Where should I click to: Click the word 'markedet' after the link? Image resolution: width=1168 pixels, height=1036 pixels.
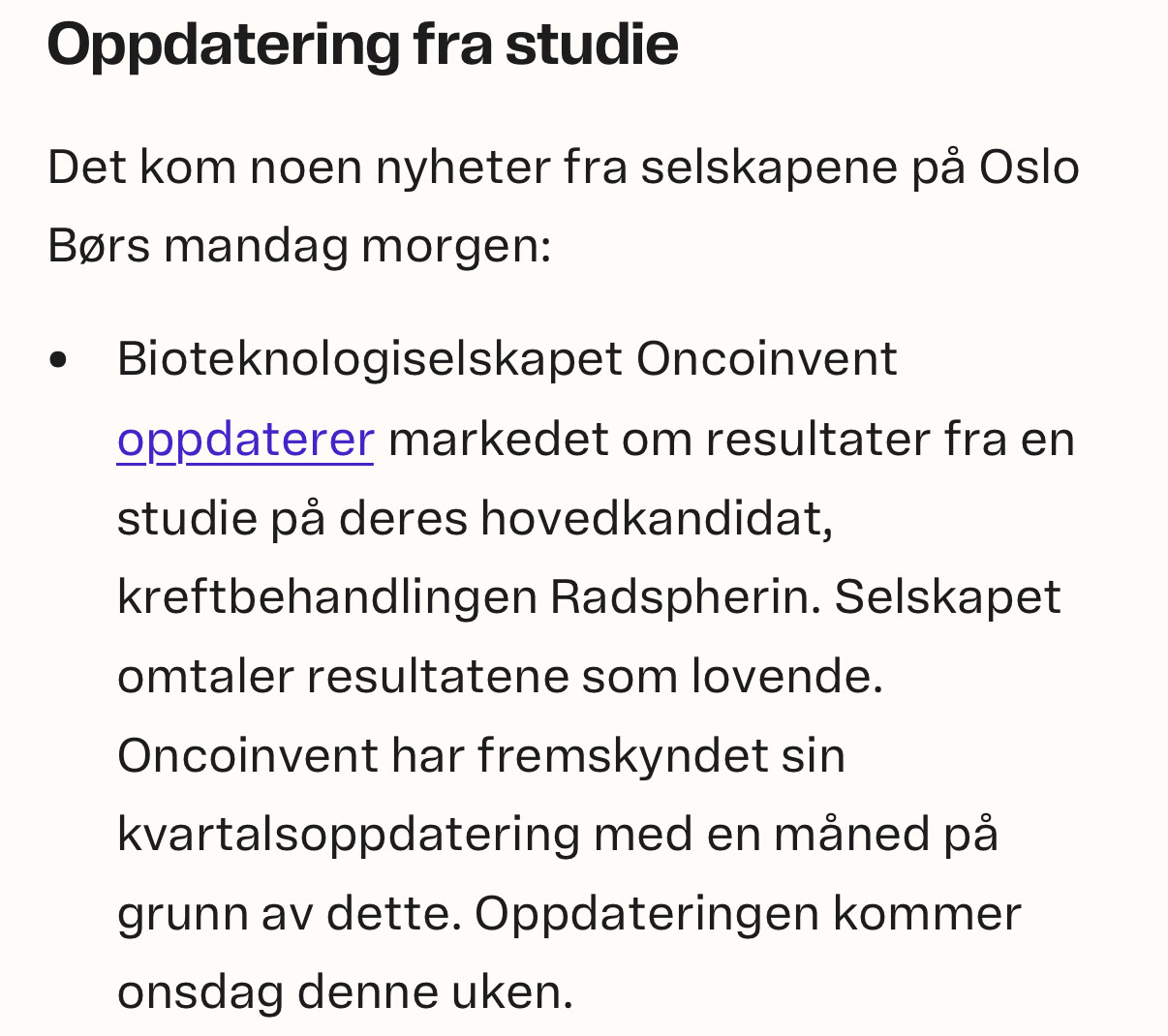coord(498,440)
